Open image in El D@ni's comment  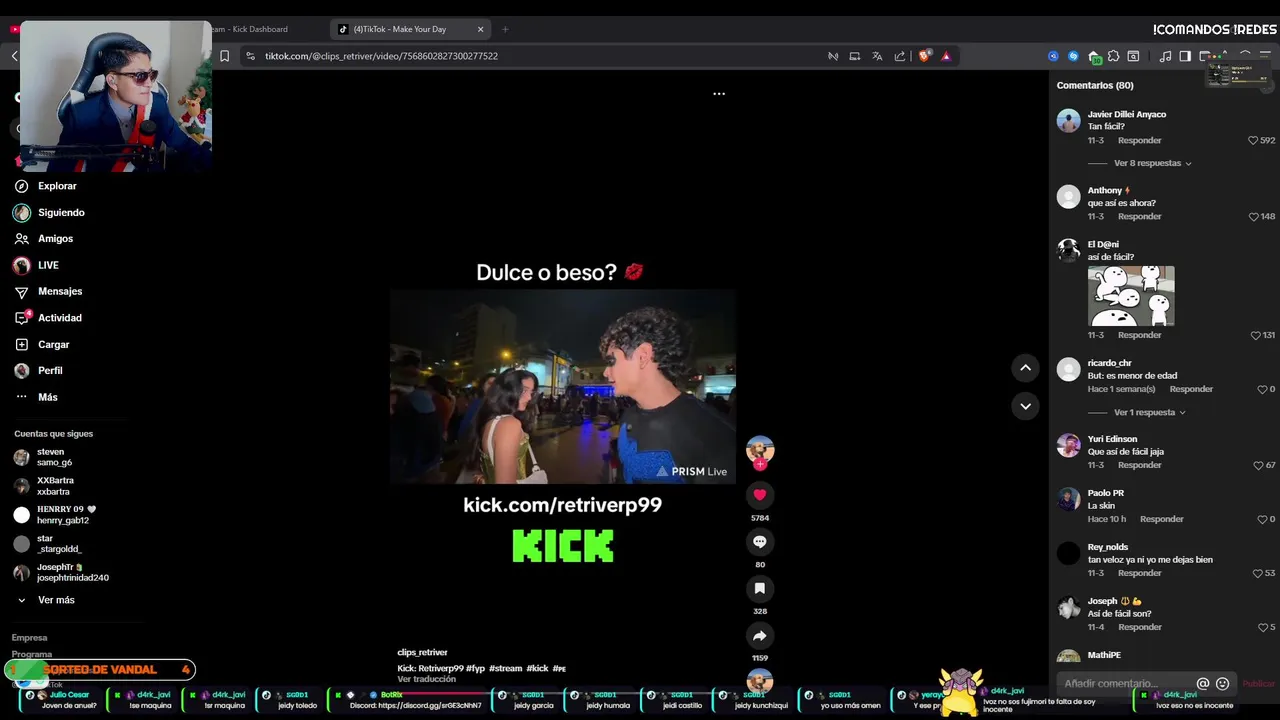click(1131, 295)
